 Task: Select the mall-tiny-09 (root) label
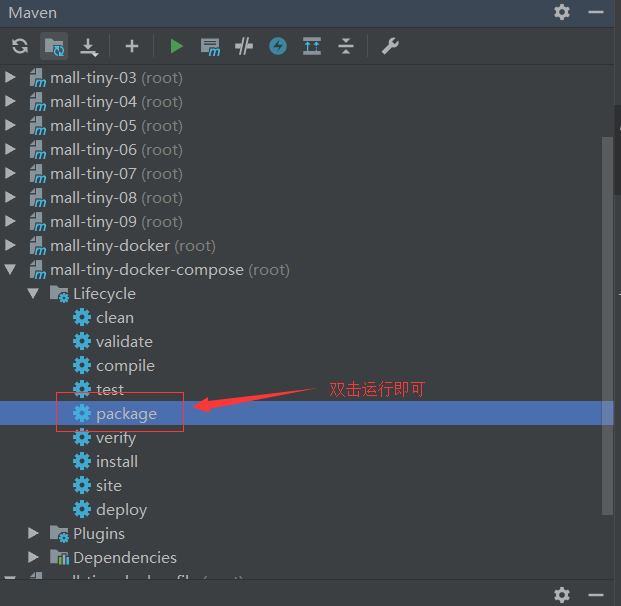tap(116, 222)
